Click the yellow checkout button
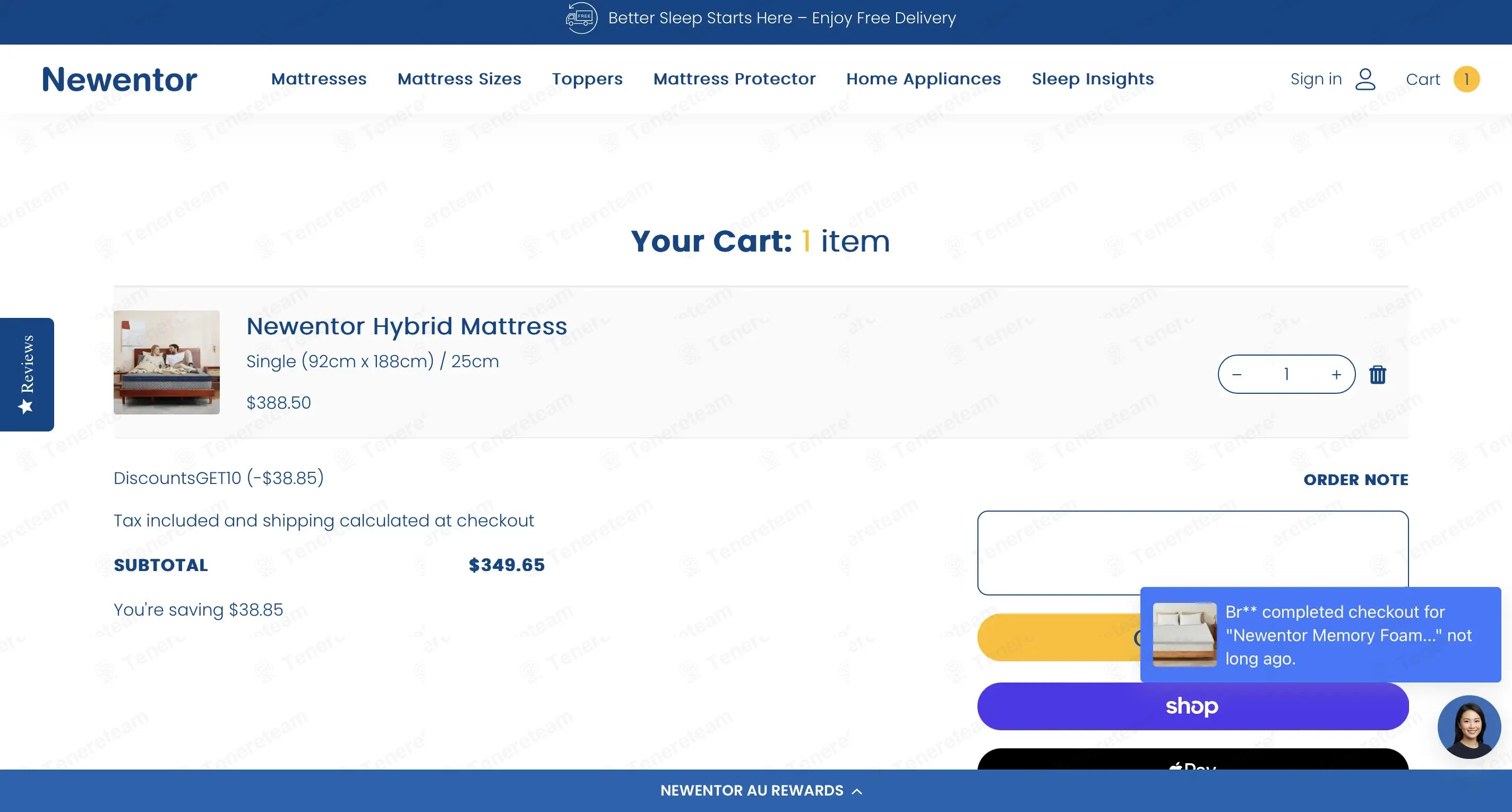 point(1059,637)
